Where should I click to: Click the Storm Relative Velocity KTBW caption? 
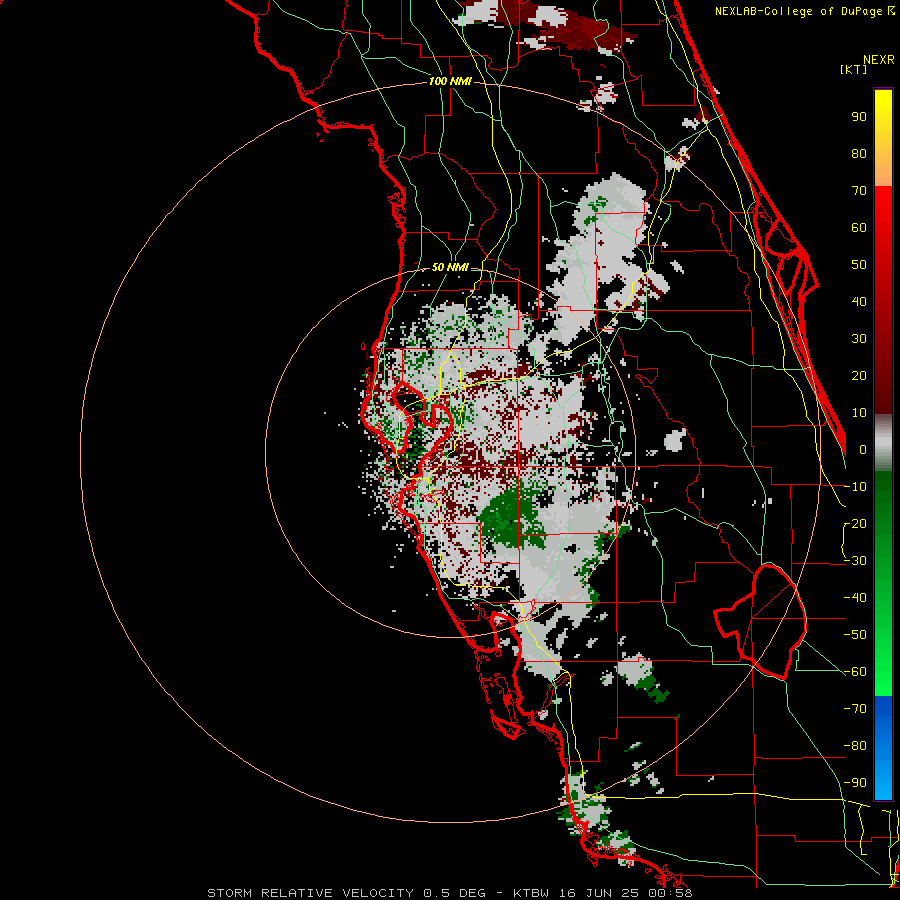pos(449,893)
